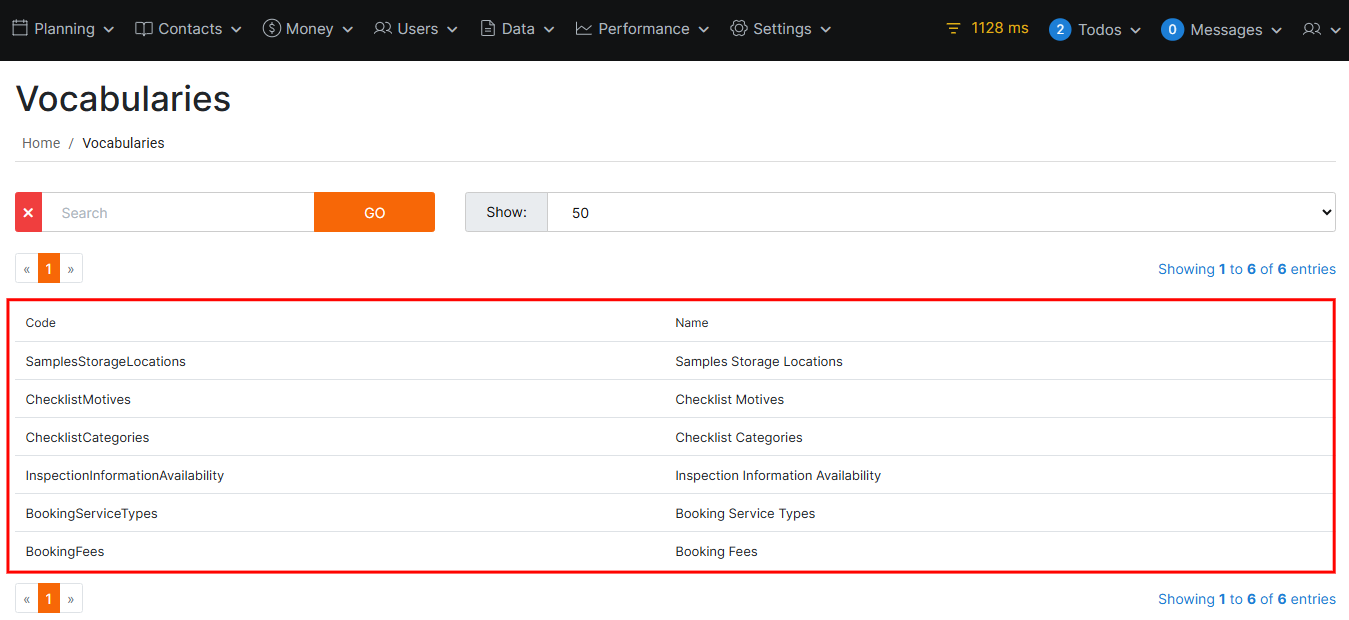The image size is (1349, 620).
Task: Click the calendar icon beside Planning
Action: tap(20, 29)
